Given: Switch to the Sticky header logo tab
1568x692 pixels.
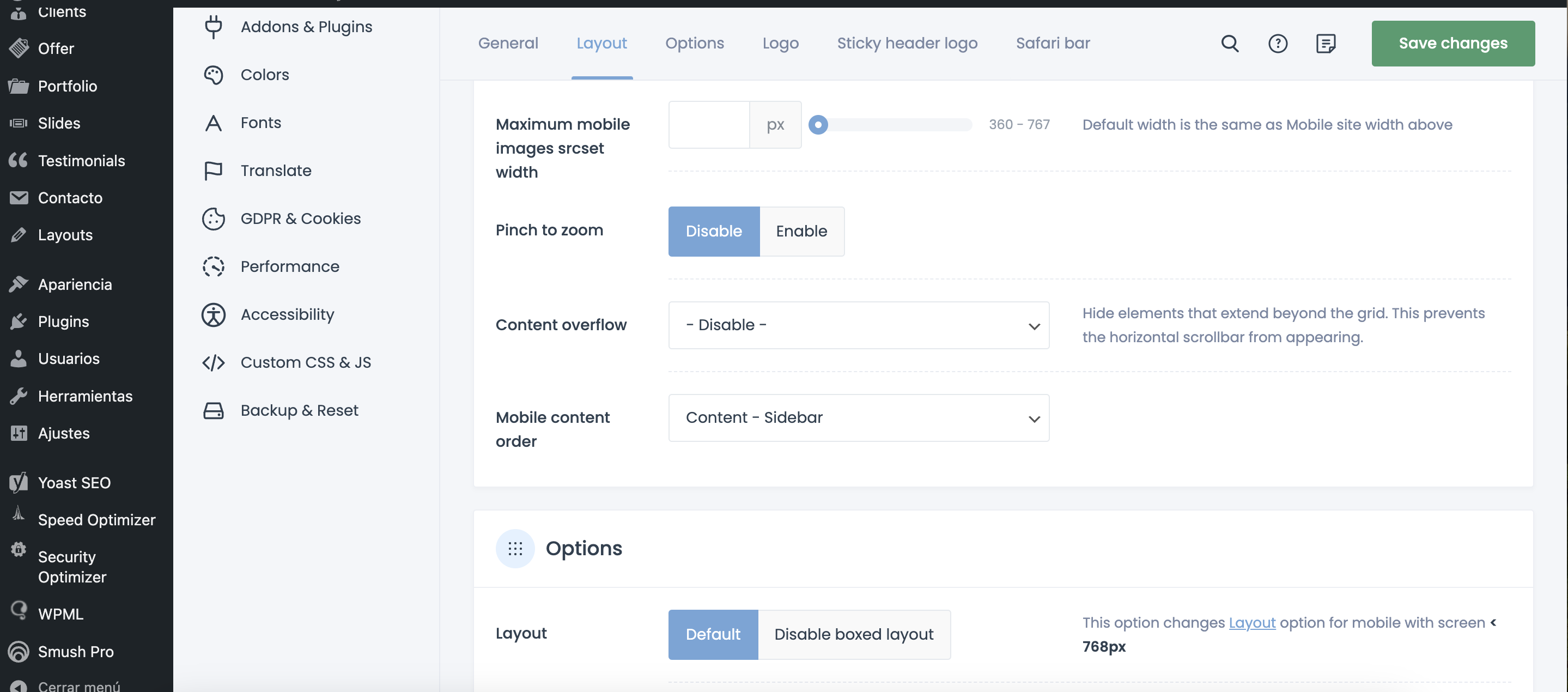Looking at the screenshot, I should (x=907, y=43).
